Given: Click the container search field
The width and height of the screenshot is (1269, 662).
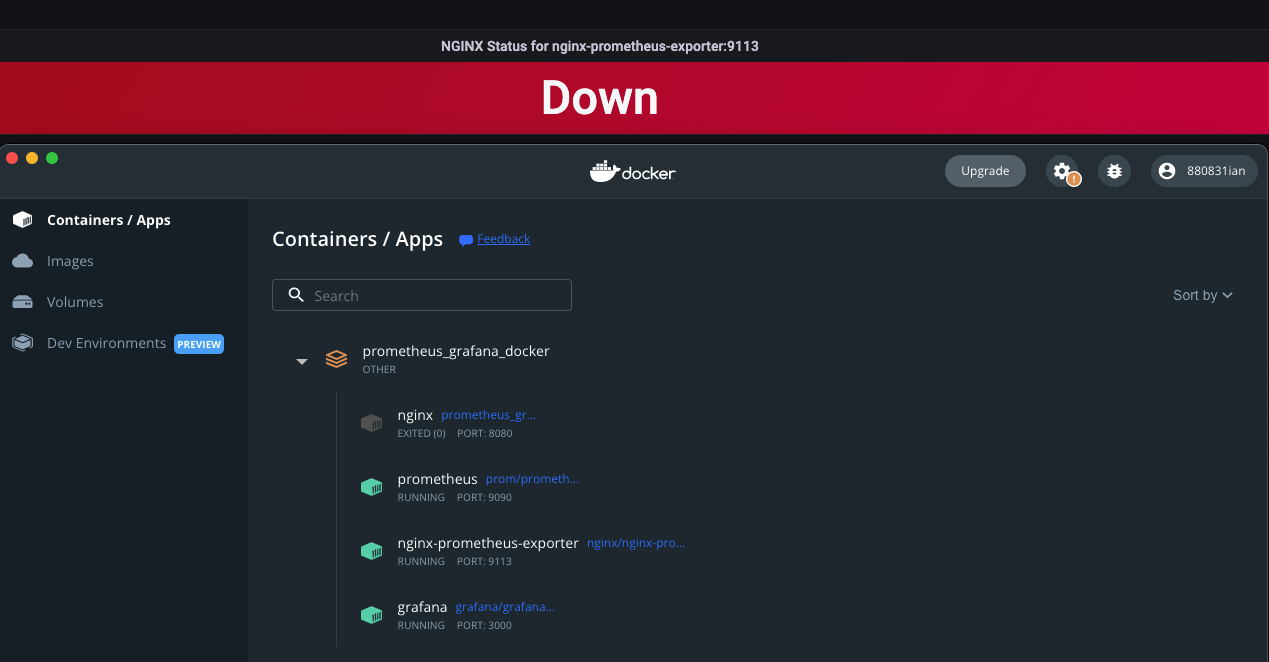Looking at the screenshot, I should point(422,295).
